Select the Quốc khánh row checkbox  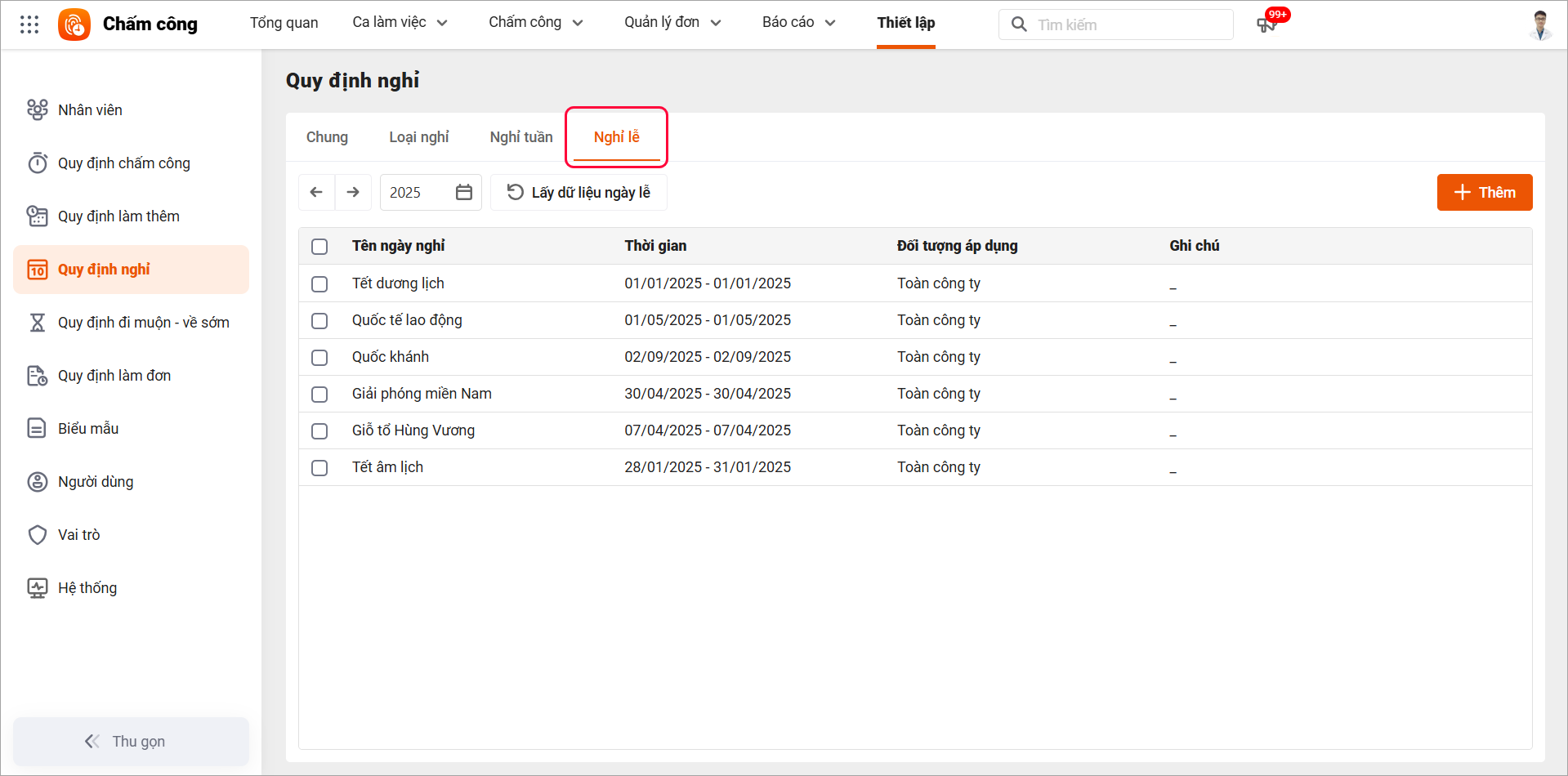click(319, 358)
